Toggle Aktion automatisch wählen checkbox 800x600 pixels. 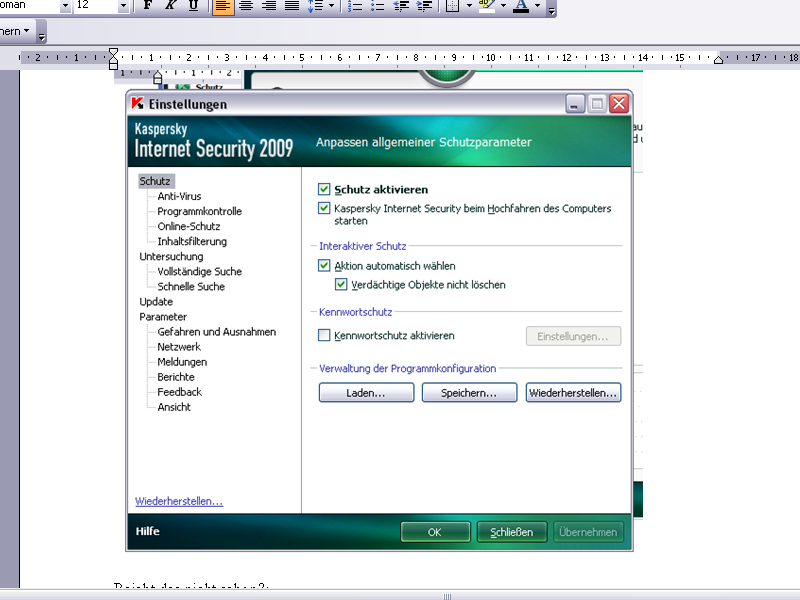click(x=324, y=265)
